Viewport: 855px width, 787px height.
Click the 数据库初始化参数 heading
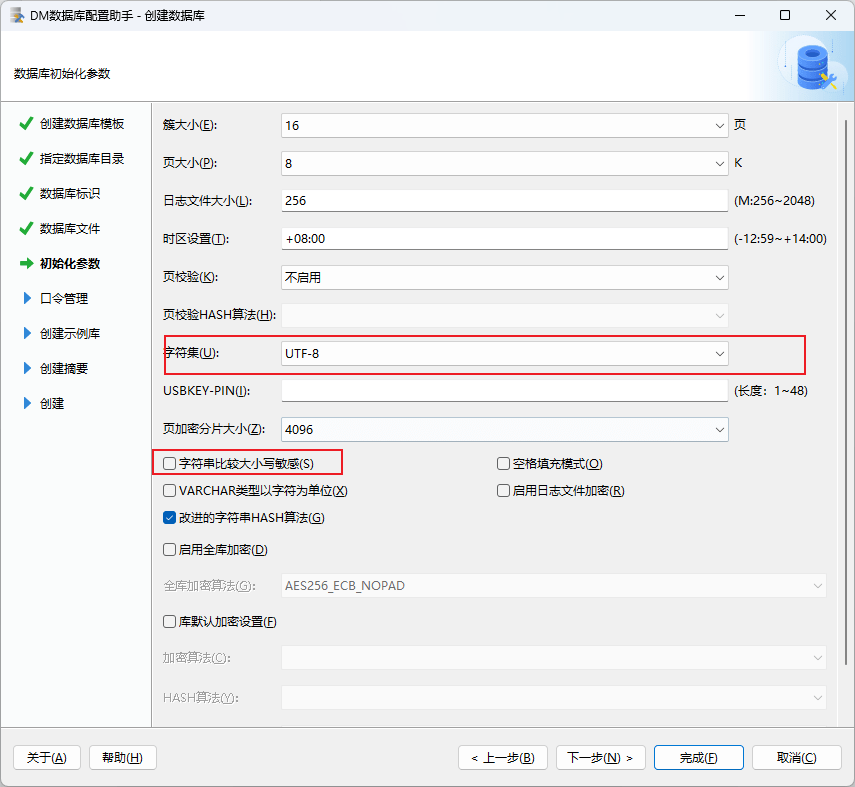[x=62, y=74]
